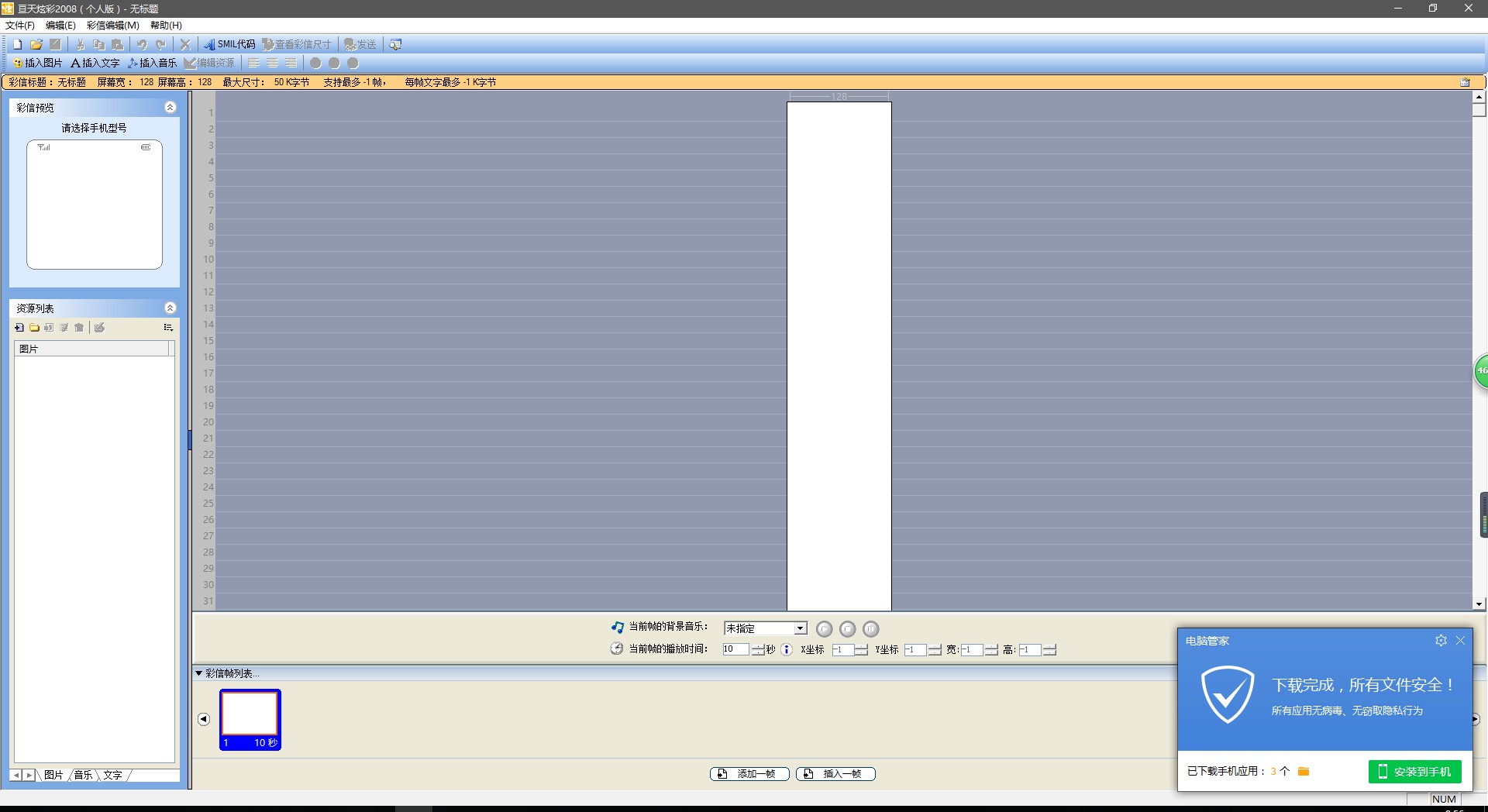The height and width of the screenshot is (812, 1488).
Task: Switch to the 音乐 resource tab
Action: (83, 775)
